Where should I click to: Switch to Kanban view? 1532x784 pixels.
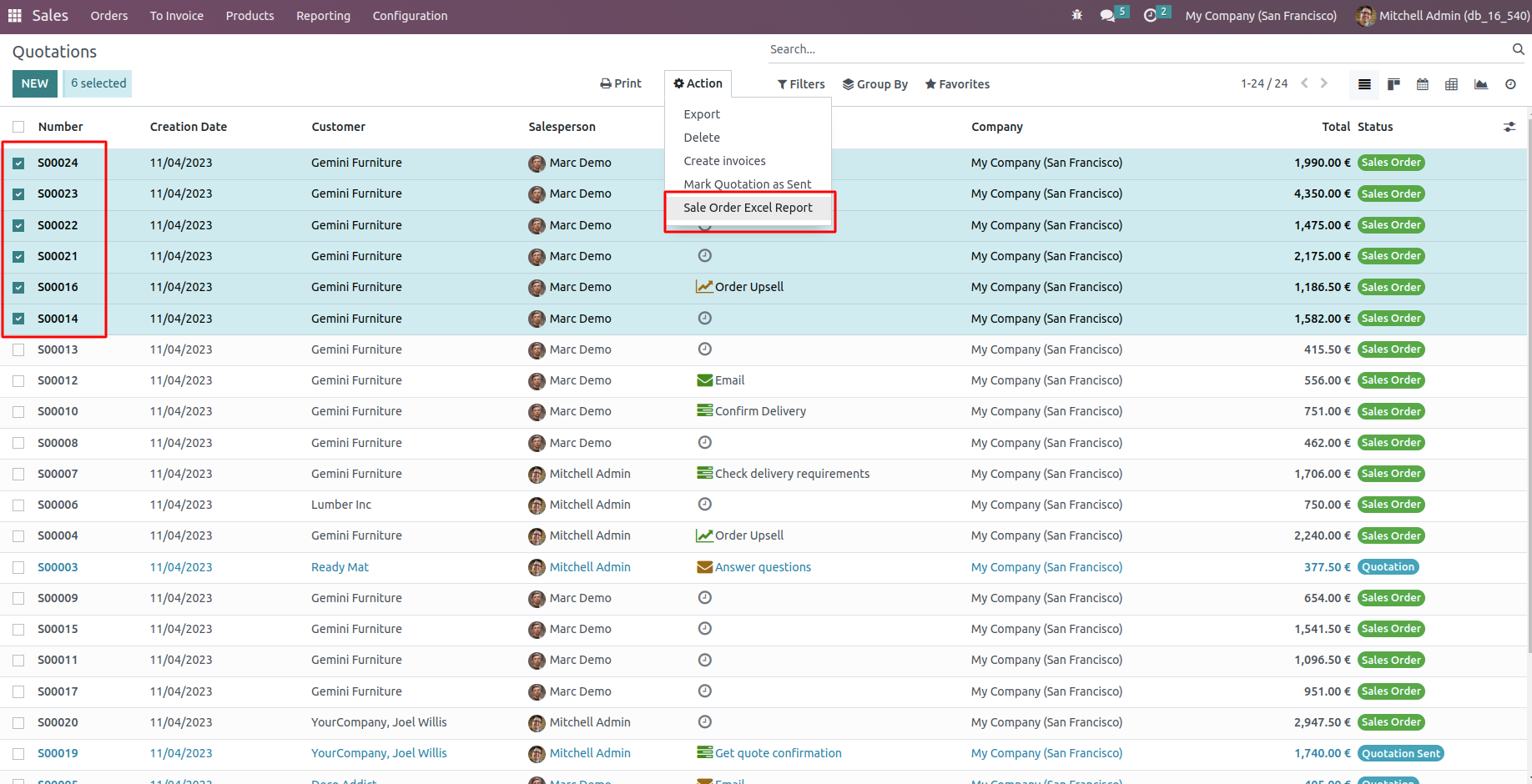pos(1393,84)
